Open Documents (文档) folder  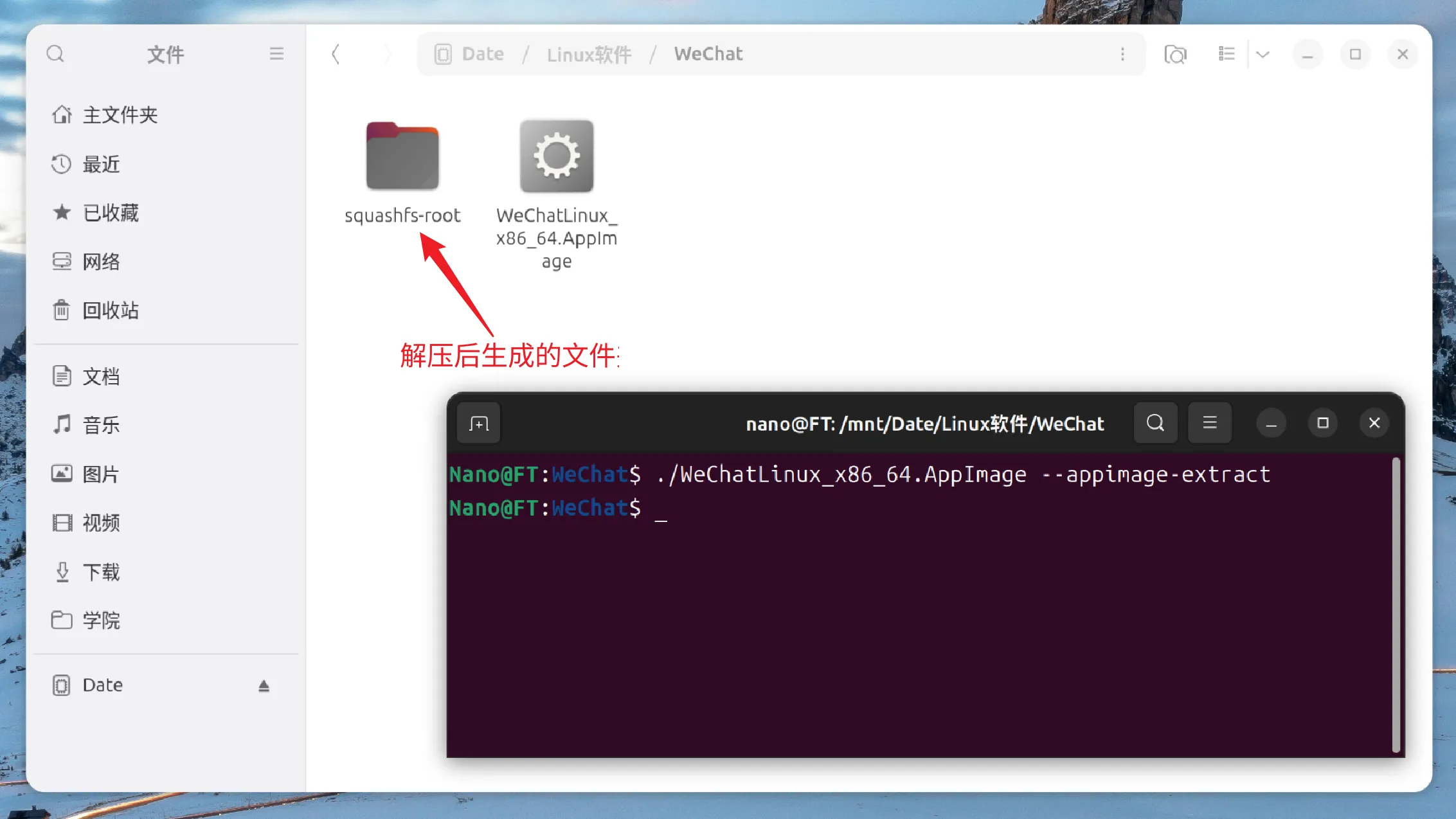pyautogui.click(x=166, y=376)
